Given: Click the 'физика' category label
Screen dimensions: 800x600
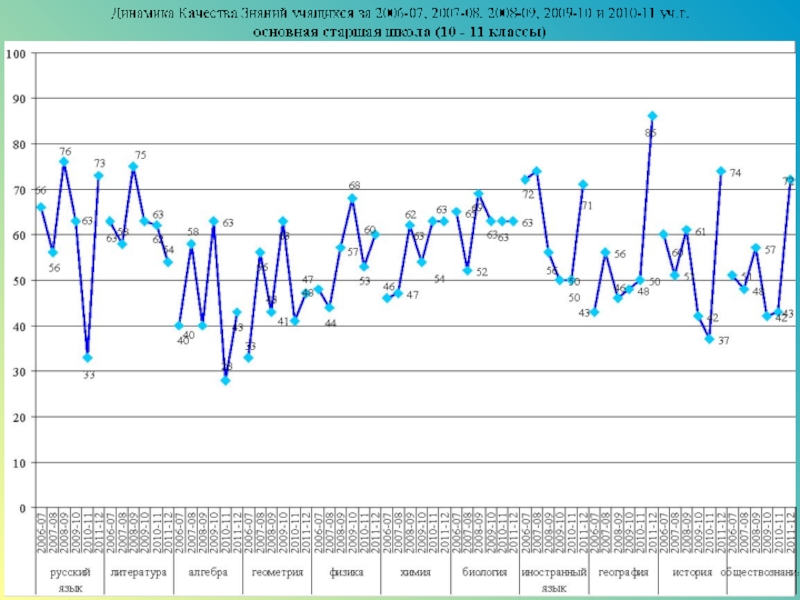Looking at the screenshot, I should [x=346, y=572].
